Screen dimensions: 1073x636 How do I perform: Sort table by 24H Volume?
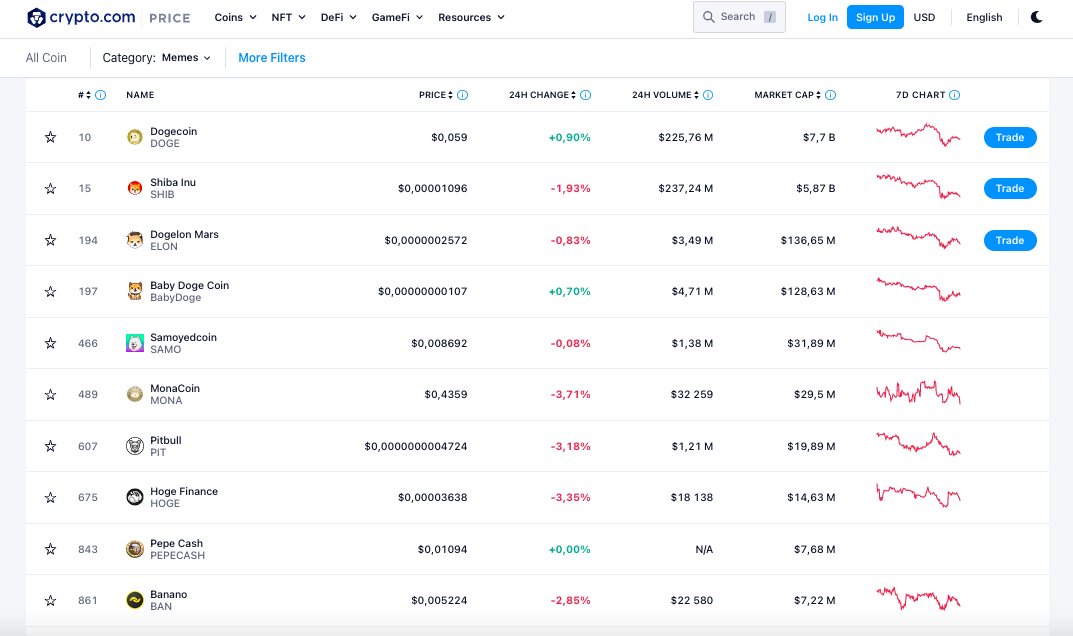point(665,95)
